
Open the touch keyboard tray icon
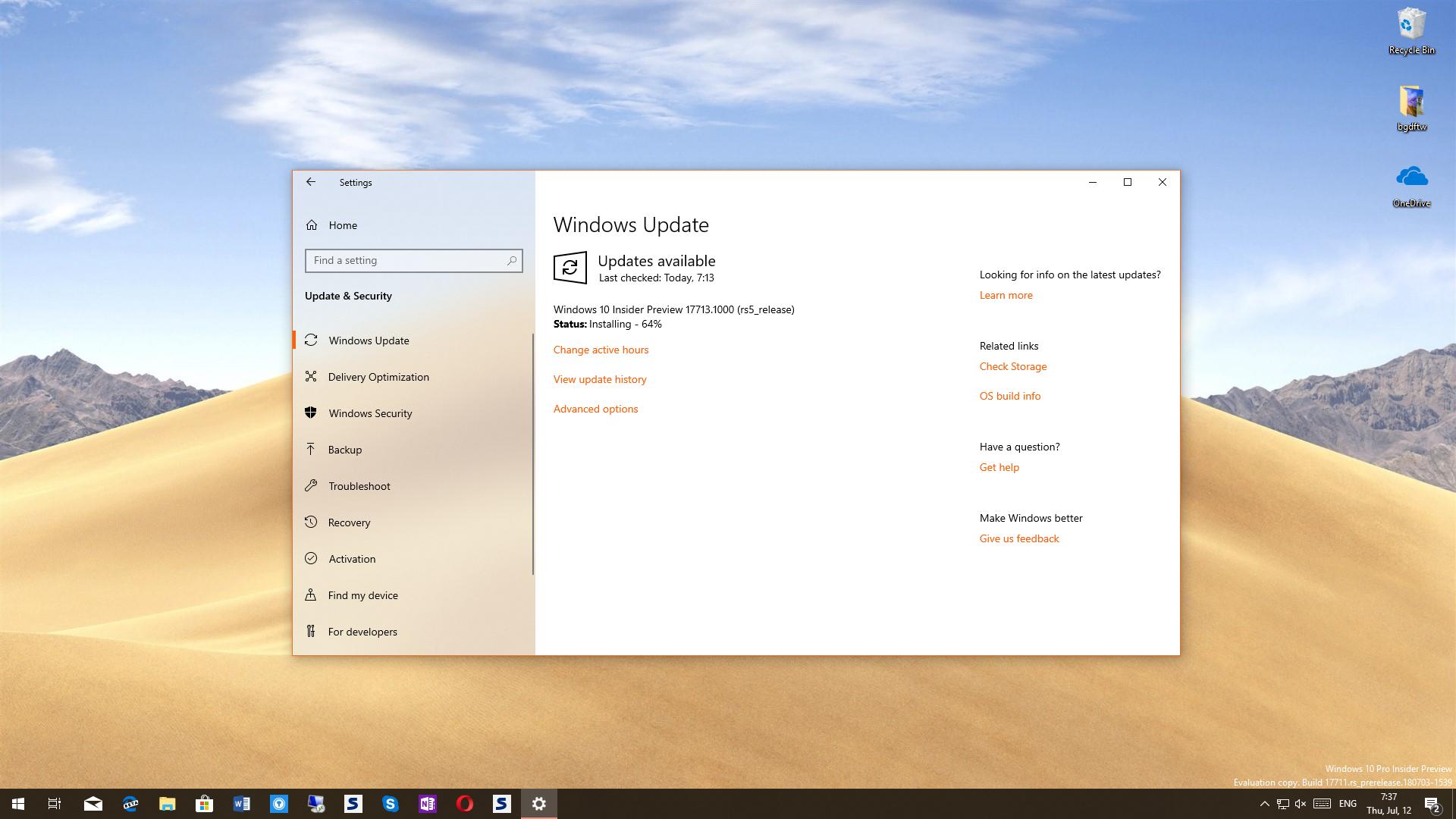(x=1322, y=804)
